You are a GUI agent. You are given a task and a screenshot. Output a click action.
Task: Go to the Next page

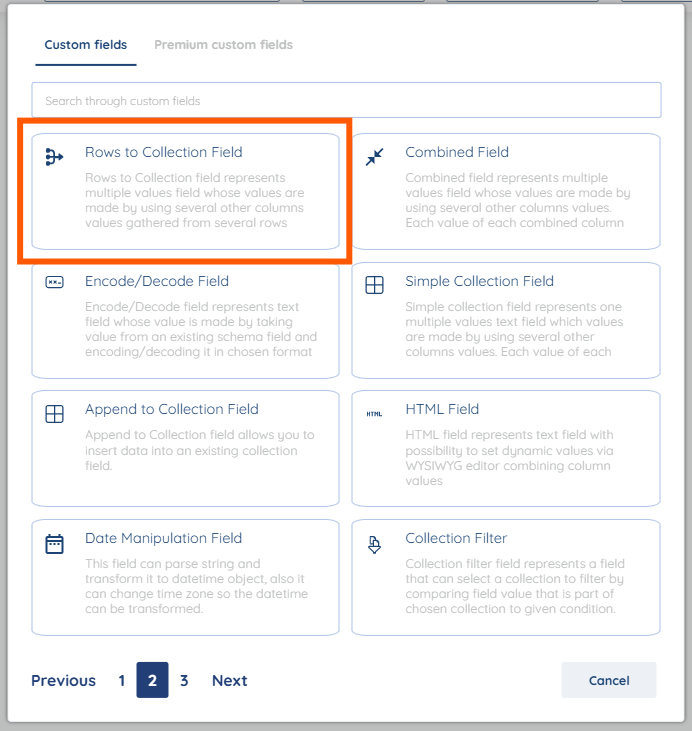[x=230, y=681]
